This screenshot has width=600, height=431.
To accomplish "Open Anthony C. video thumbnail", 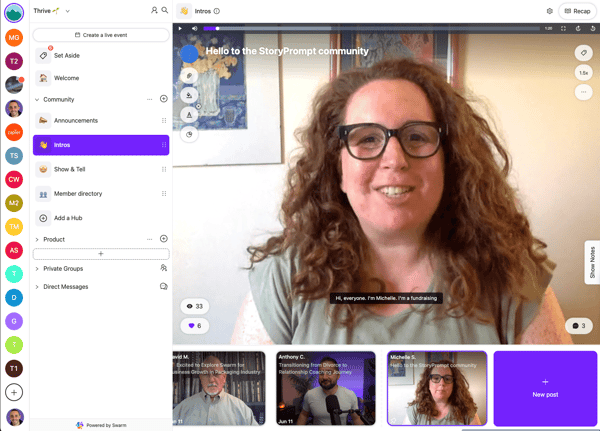I will click(x=326, y=388).
